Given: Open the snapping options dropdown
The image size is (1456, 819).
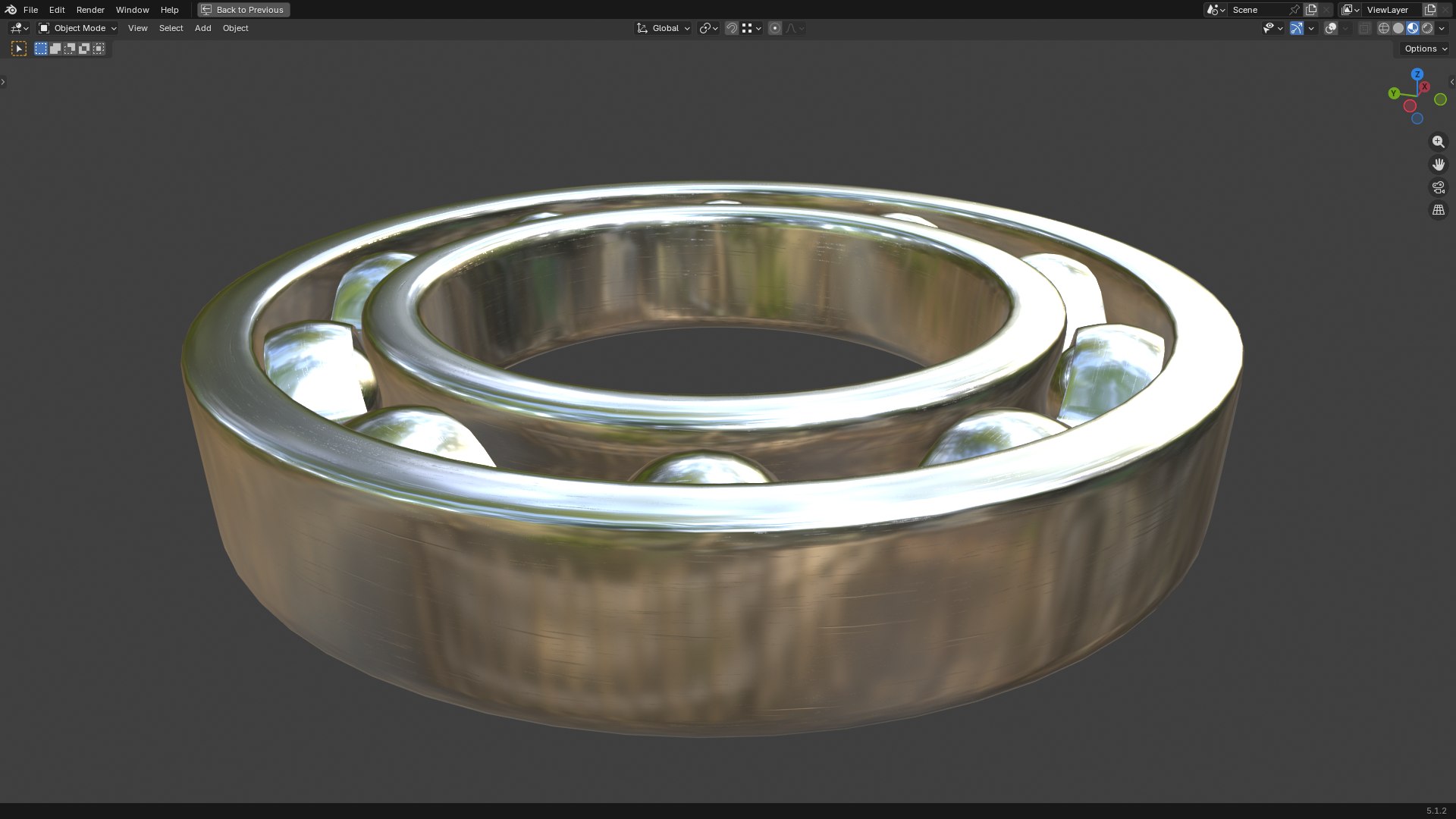Looking at the screenshot, I should pyautogui.click(x=752, y=28).
